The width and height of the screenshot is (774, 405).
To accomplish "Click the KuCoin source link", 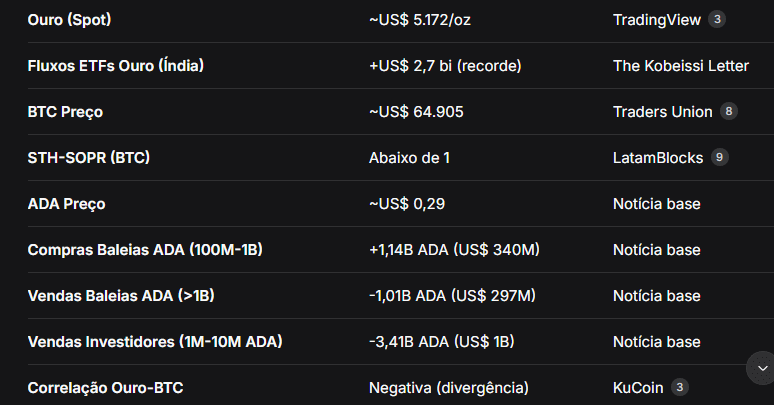I will pos(637,388).
